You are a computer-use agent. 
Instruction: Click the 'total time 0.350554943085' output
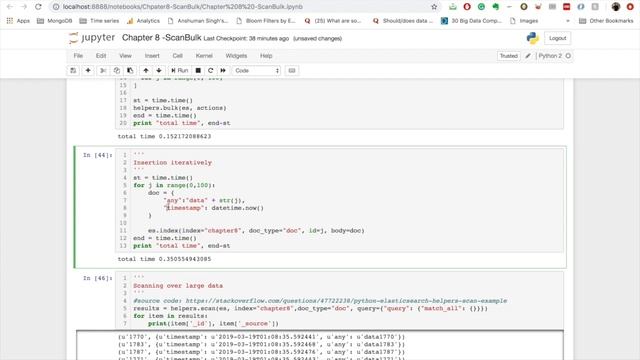(164, 259)
